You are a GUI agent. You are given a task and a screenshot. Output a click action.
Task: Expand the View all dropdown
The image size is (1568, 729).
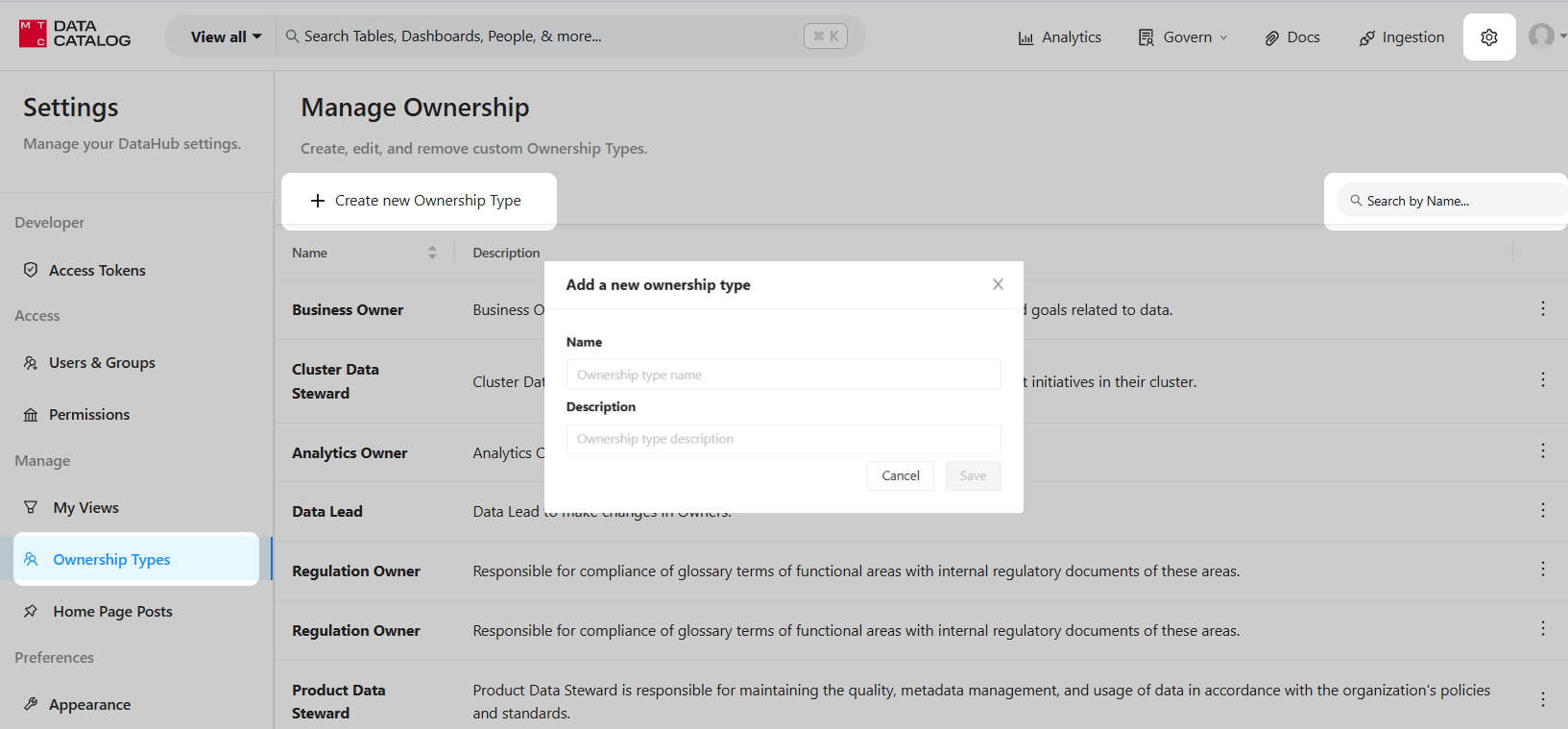pos(226,37)
